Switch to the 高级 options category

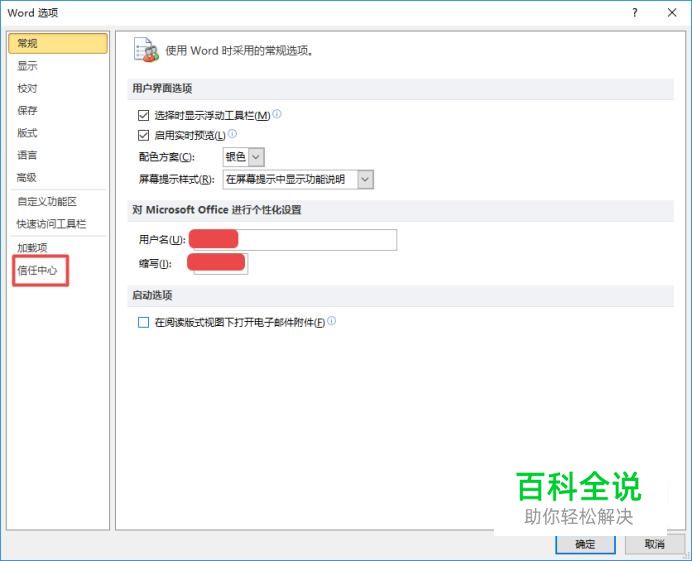click(26, 177)
